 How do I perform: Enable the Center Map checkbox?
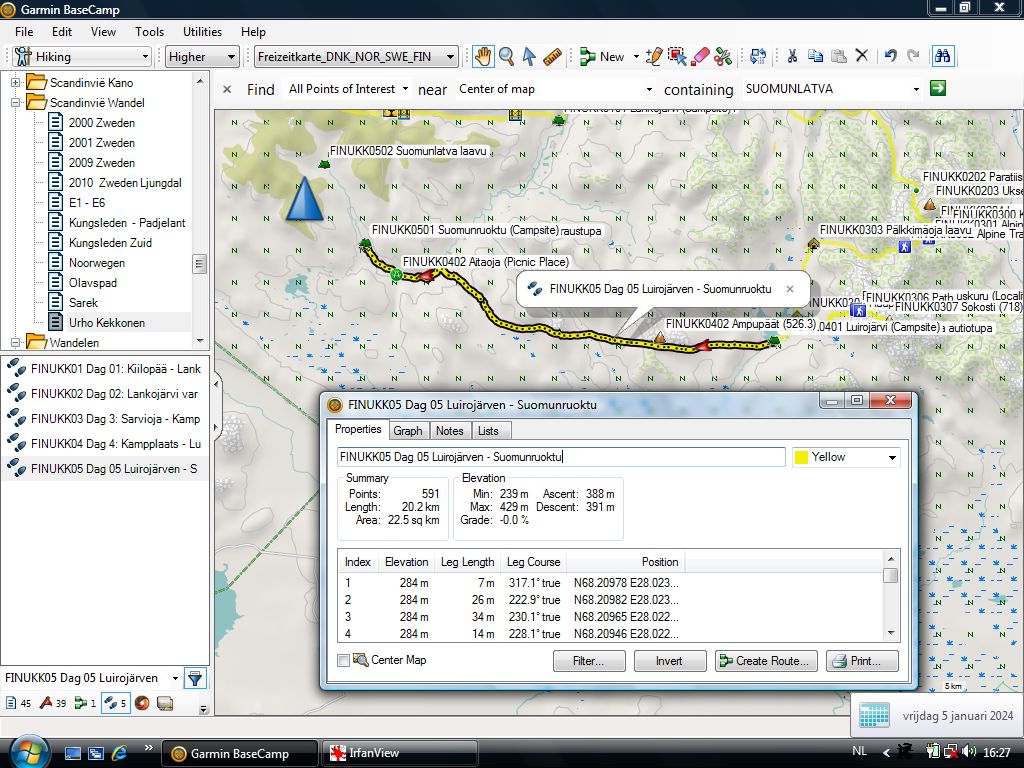344,661
